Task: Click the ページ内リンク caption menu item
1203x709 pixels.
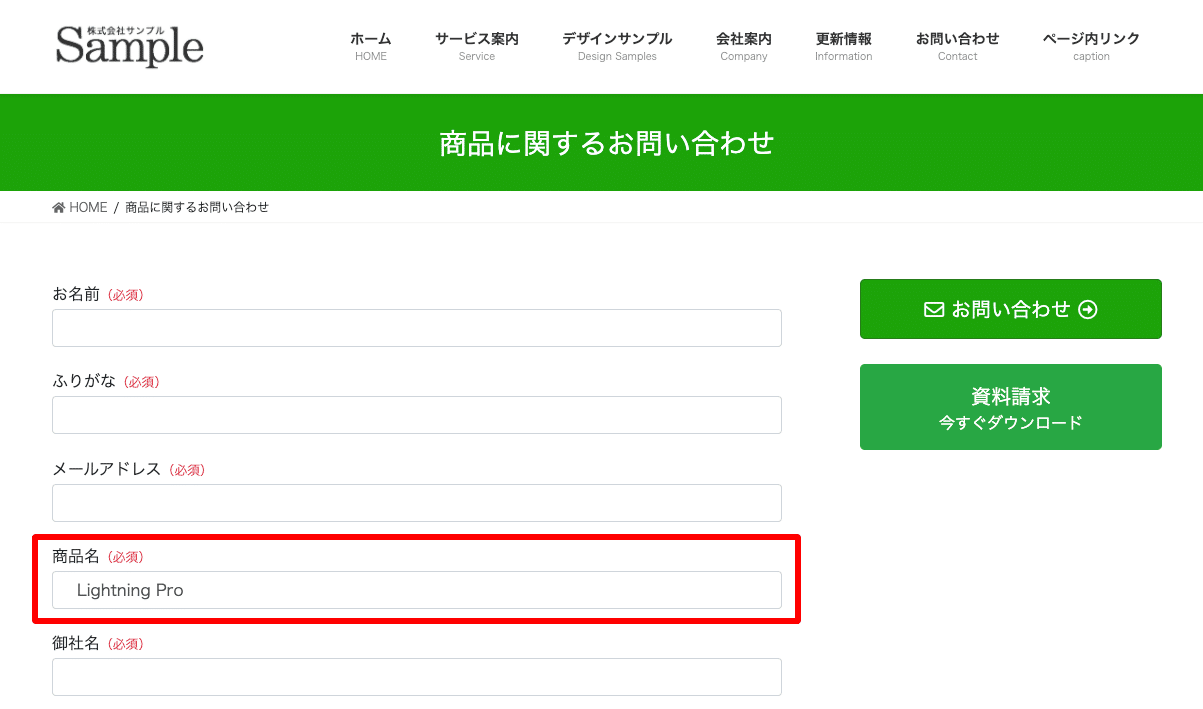Action: point(1091,45)
